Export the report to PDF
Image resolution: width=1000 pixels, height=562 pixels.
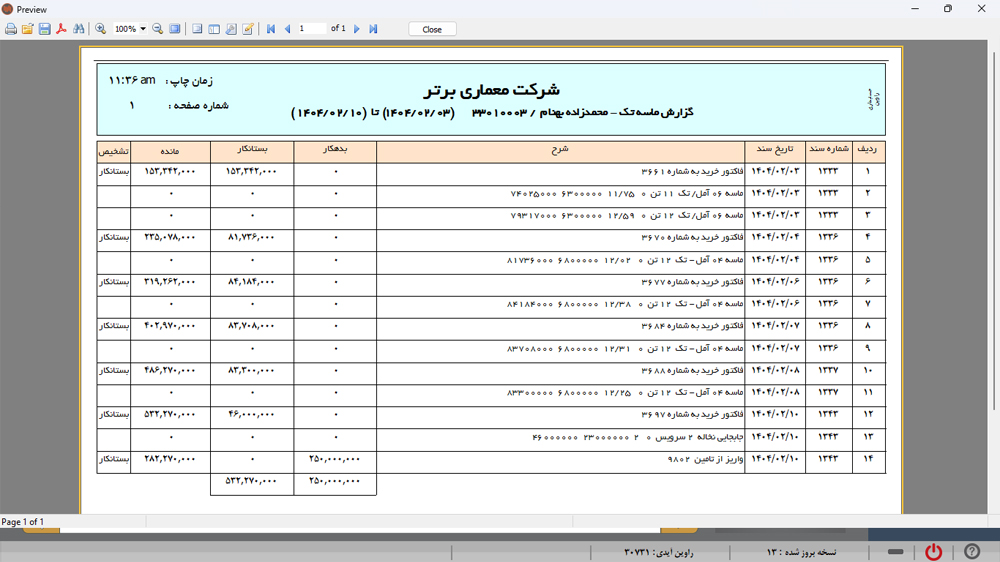(61, 29)
